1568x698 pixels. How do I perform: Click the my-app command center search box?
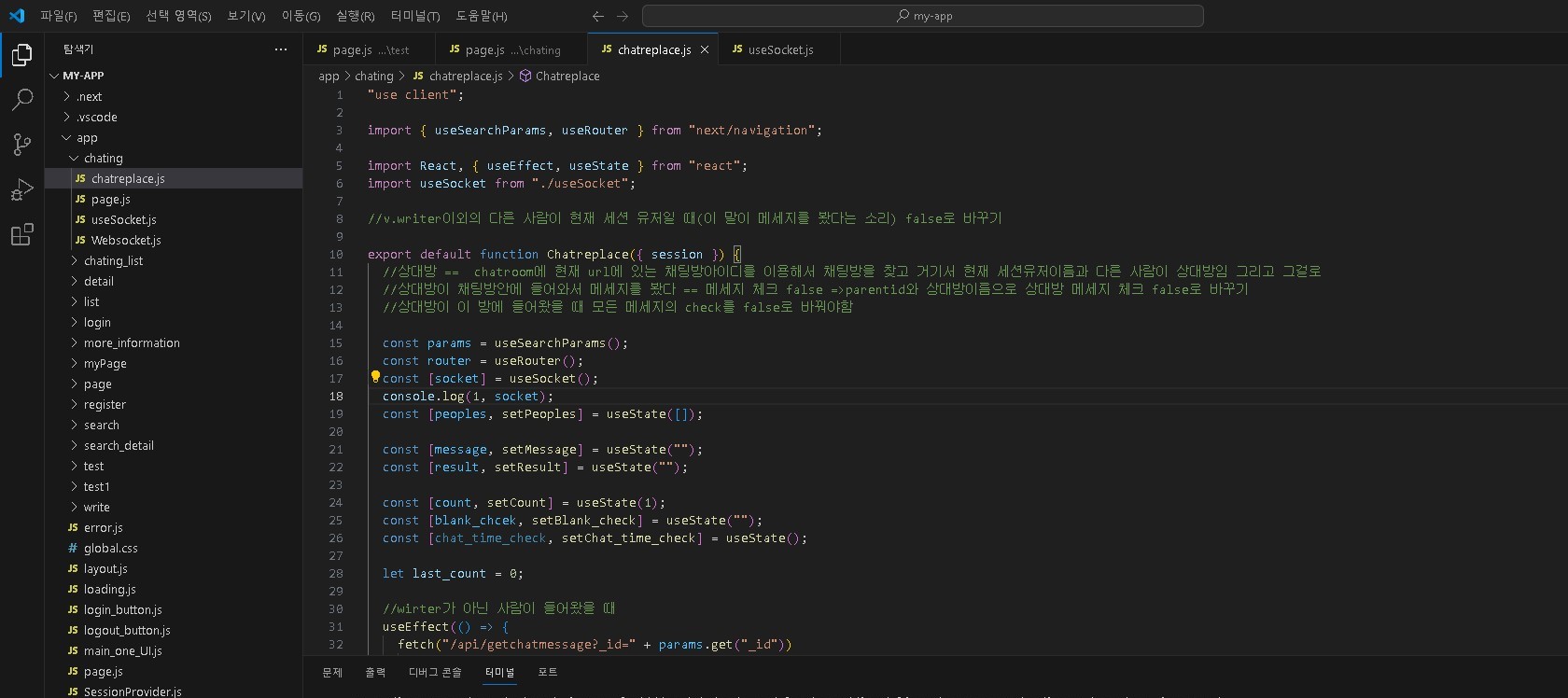pyautogui.click(x=923, y=16)
